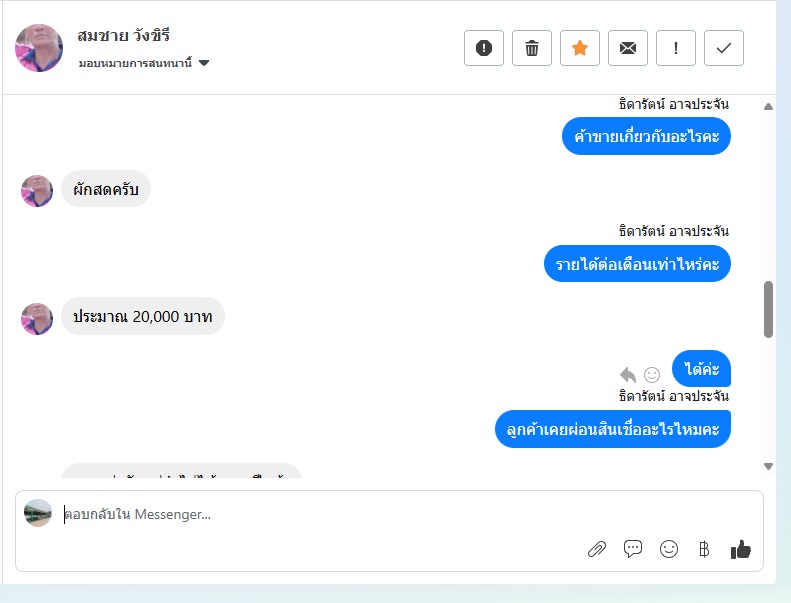This screenshot has width=791, height=603.
Task: Delete conversation using trash can icon
Action: 532,48
